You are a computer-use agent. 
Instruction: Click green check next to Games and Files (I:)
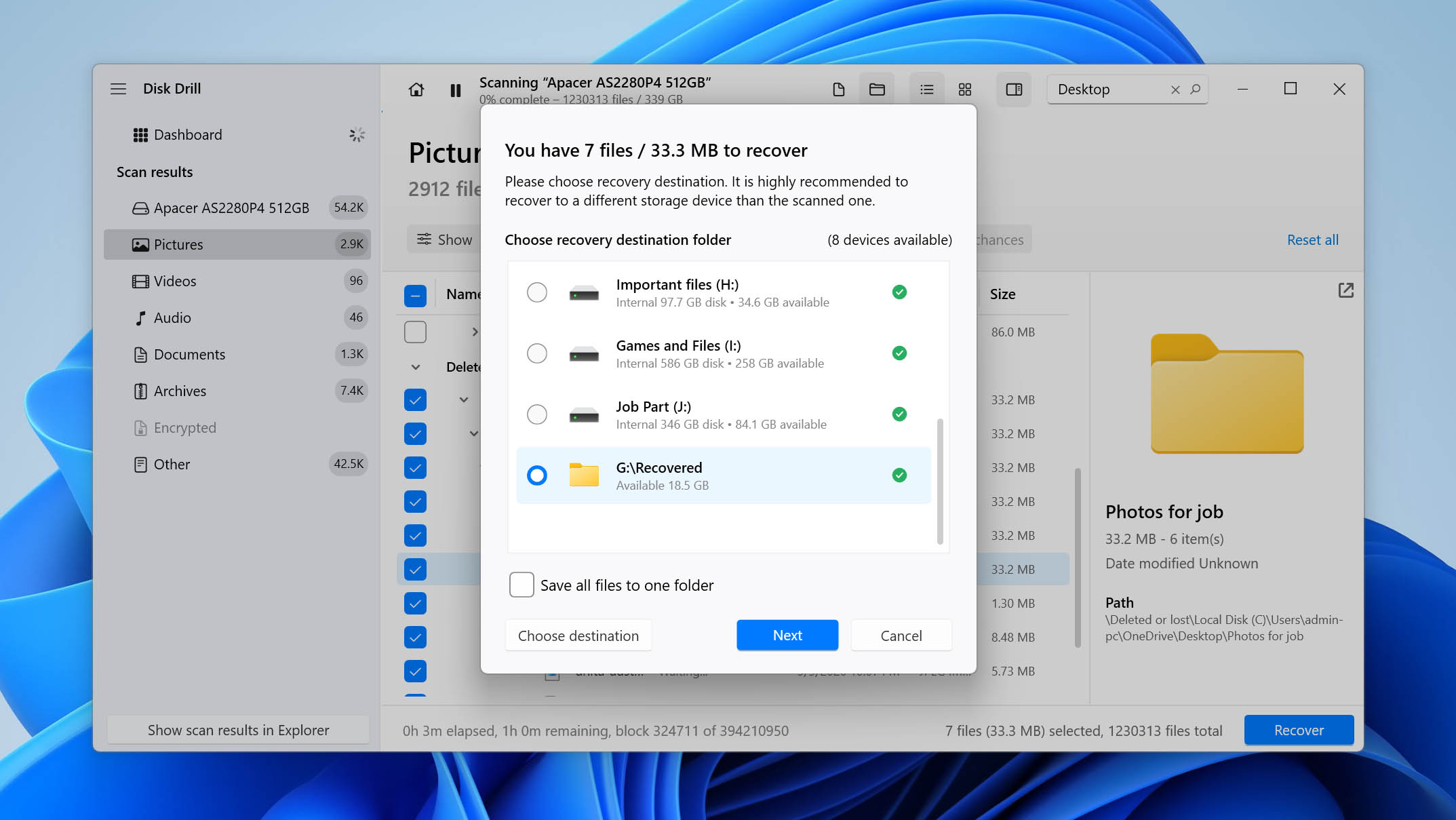tap(899, 353)
